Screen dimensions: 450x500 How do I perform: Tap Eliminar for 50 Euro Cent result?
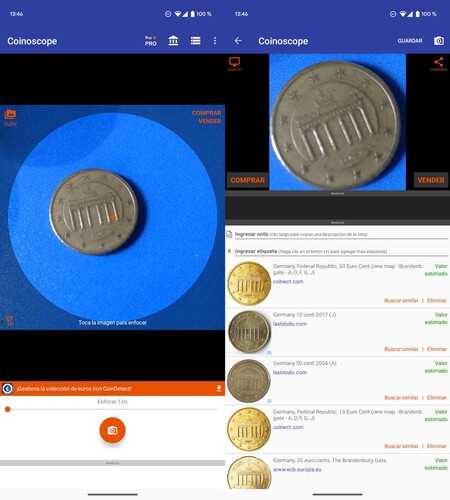click(437, 301)
